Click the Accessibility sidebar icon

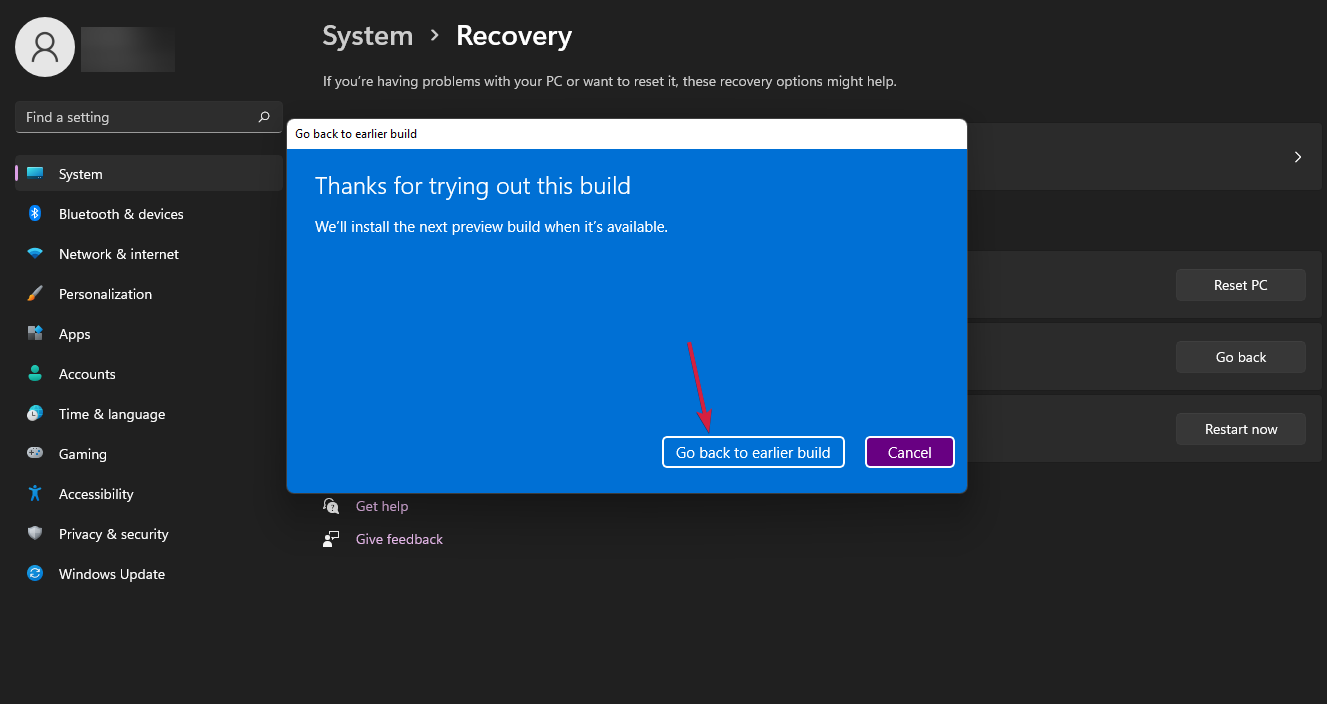35,493
